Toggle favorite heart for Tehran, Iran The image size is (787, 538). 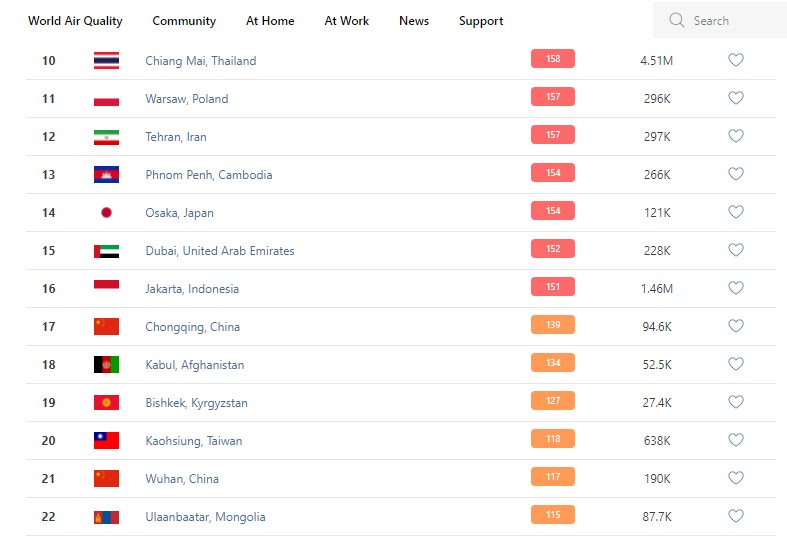coord(736,136)
